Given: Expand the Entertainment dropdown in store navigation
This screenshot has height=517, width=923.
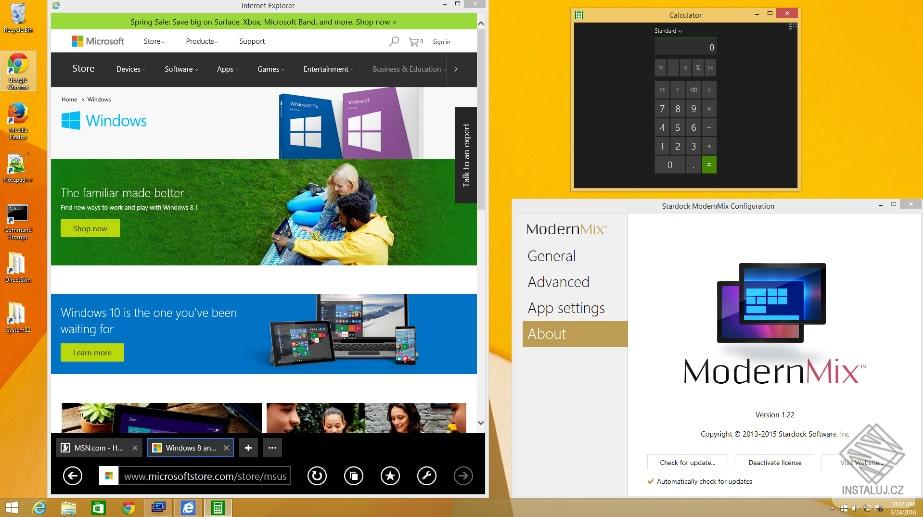Looking at the screenshot, I should [328, 69].
